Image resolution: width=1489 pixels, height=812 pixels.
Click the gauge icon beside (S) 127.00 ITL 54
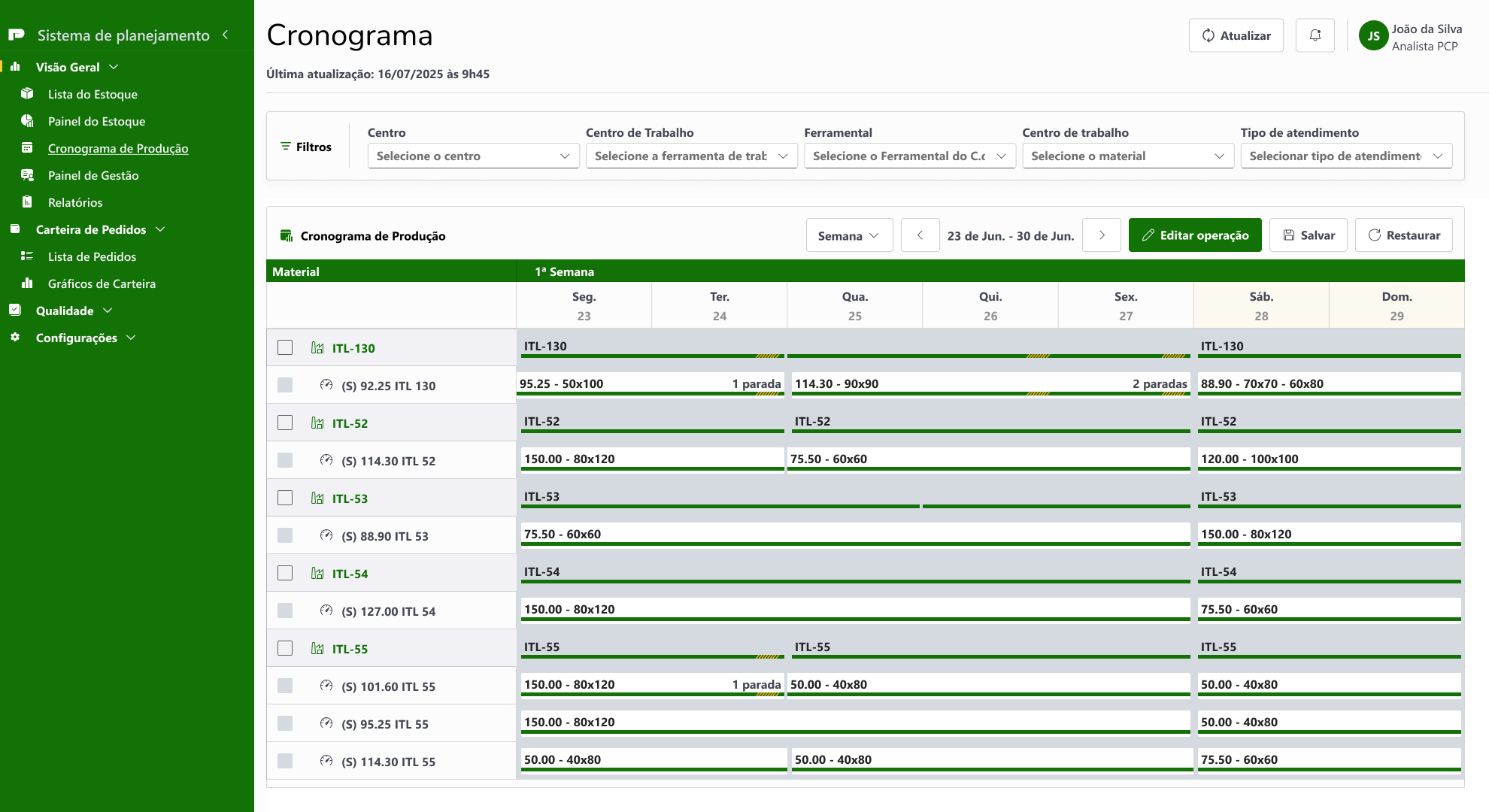pos(326,611)
